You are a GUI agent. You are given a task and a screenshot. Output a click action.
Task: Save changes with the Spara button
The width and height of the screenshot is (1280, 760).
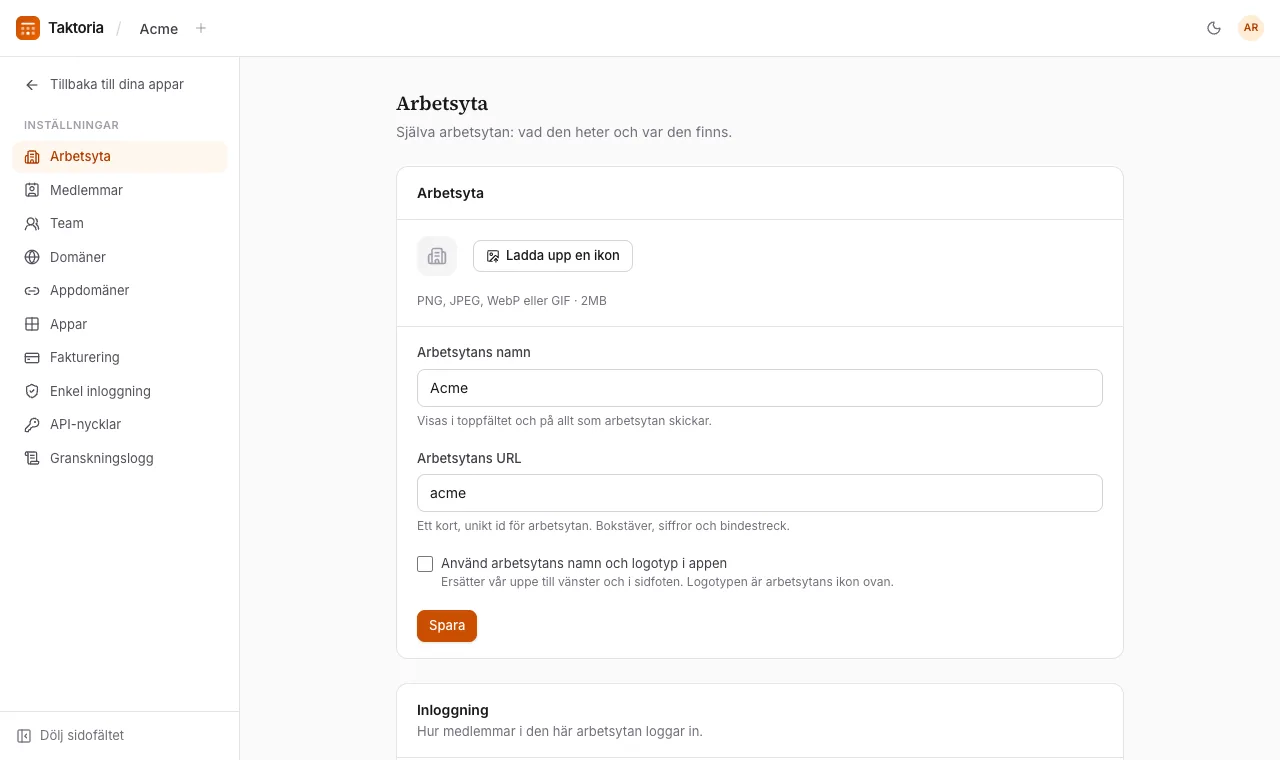pyautogui.click(x=447, y=626)
